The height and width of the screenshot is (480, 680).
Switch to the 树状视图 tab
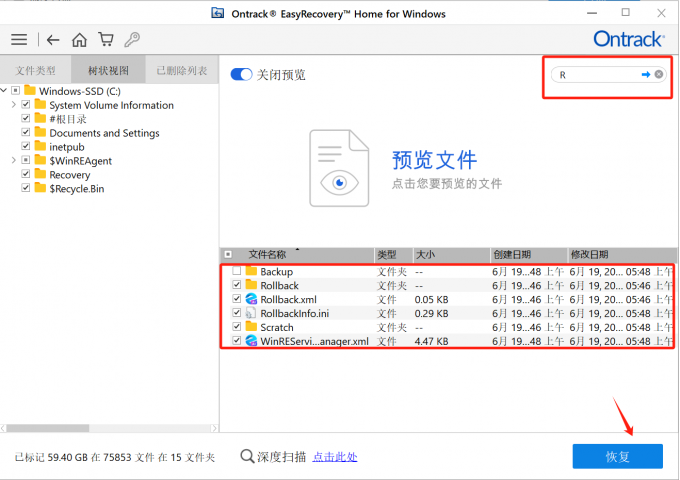click(x=108, y=70)
